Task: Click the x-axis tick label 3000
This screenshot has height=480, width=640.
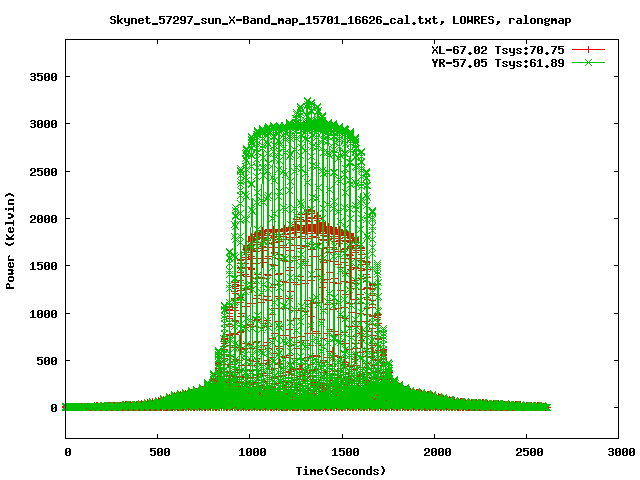Action: 621,452
